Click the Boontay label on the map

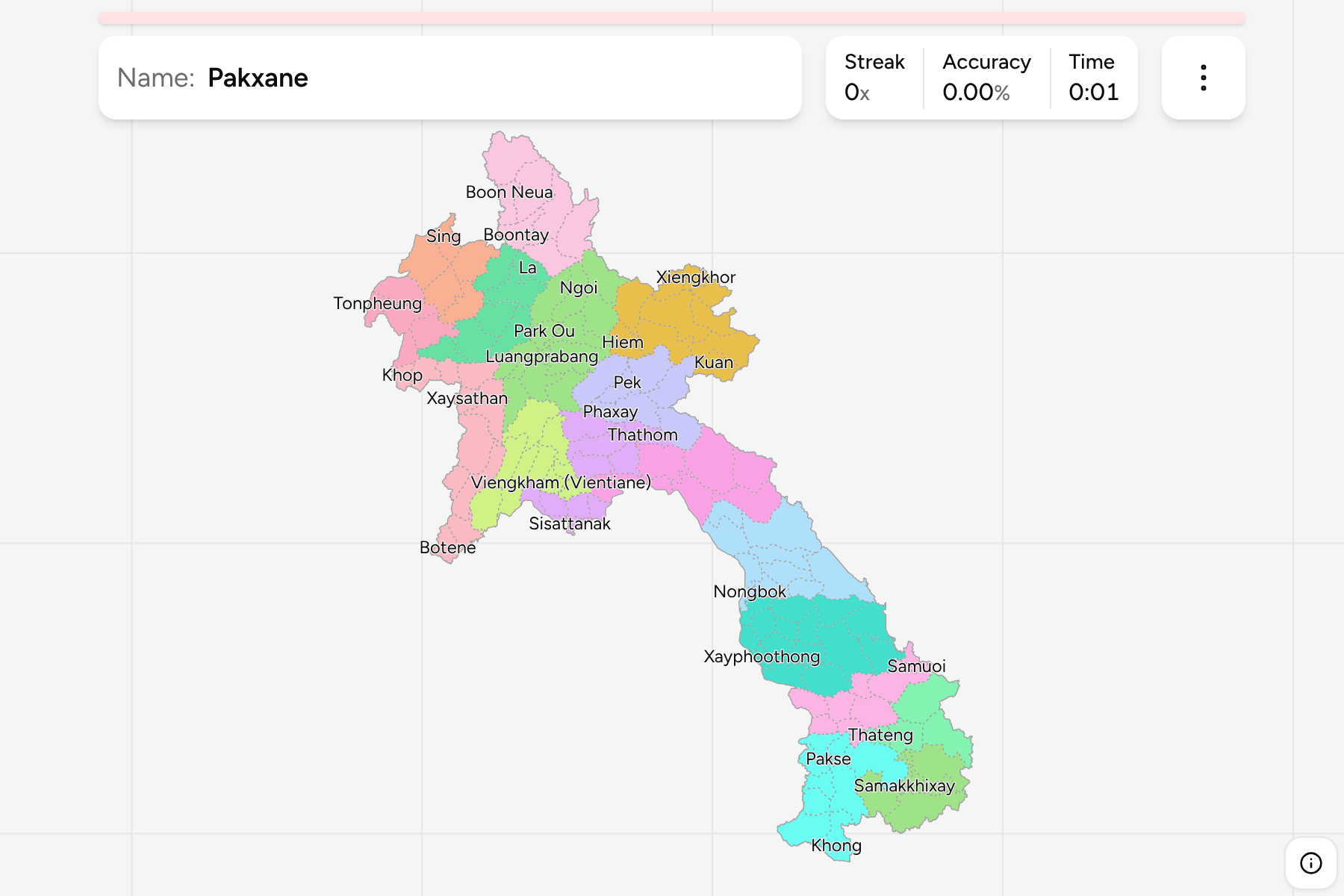pyautogui.click(x=516, y=235)
